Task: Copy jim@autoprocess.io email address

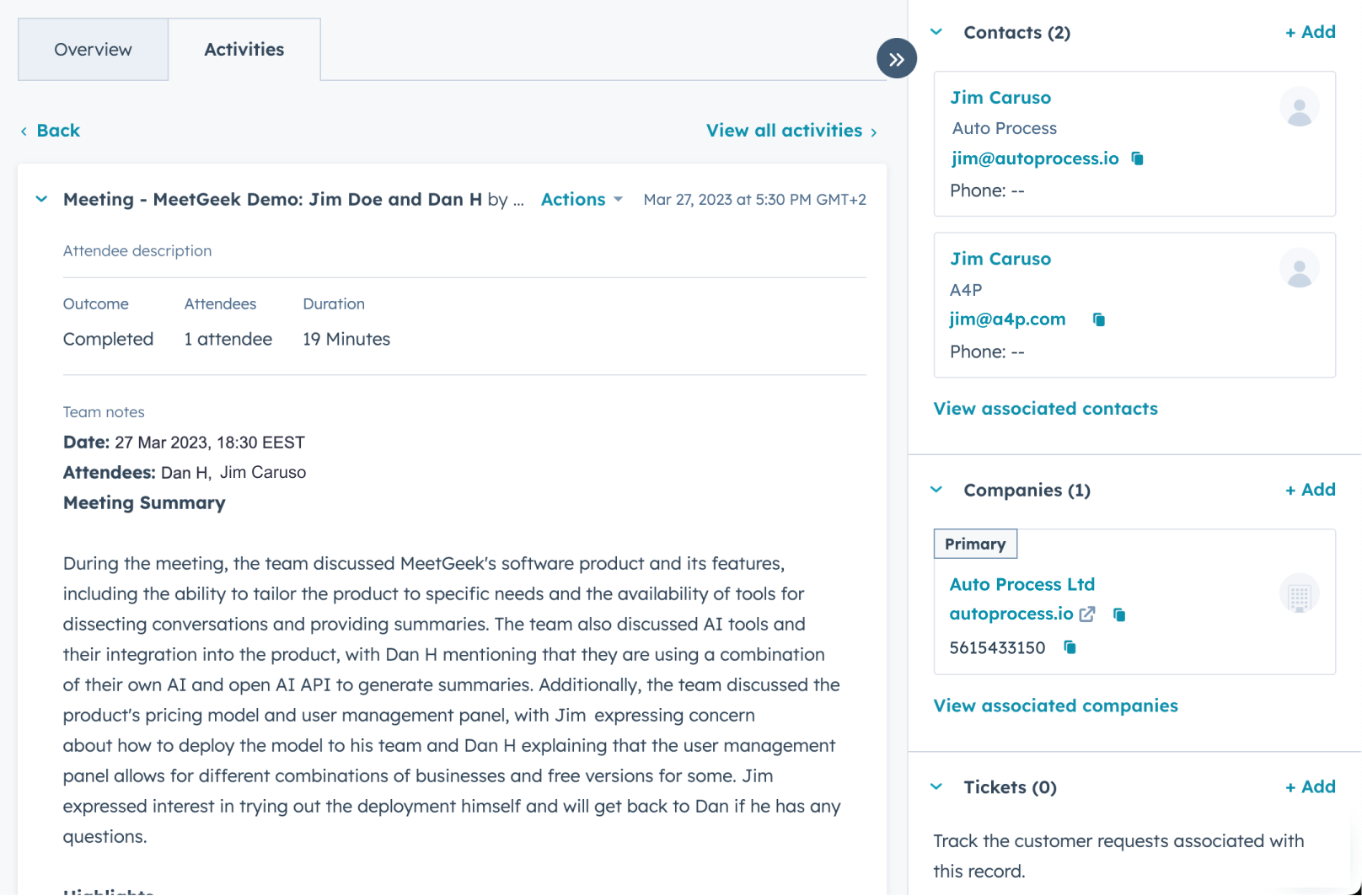Action: click(1139, 158)
